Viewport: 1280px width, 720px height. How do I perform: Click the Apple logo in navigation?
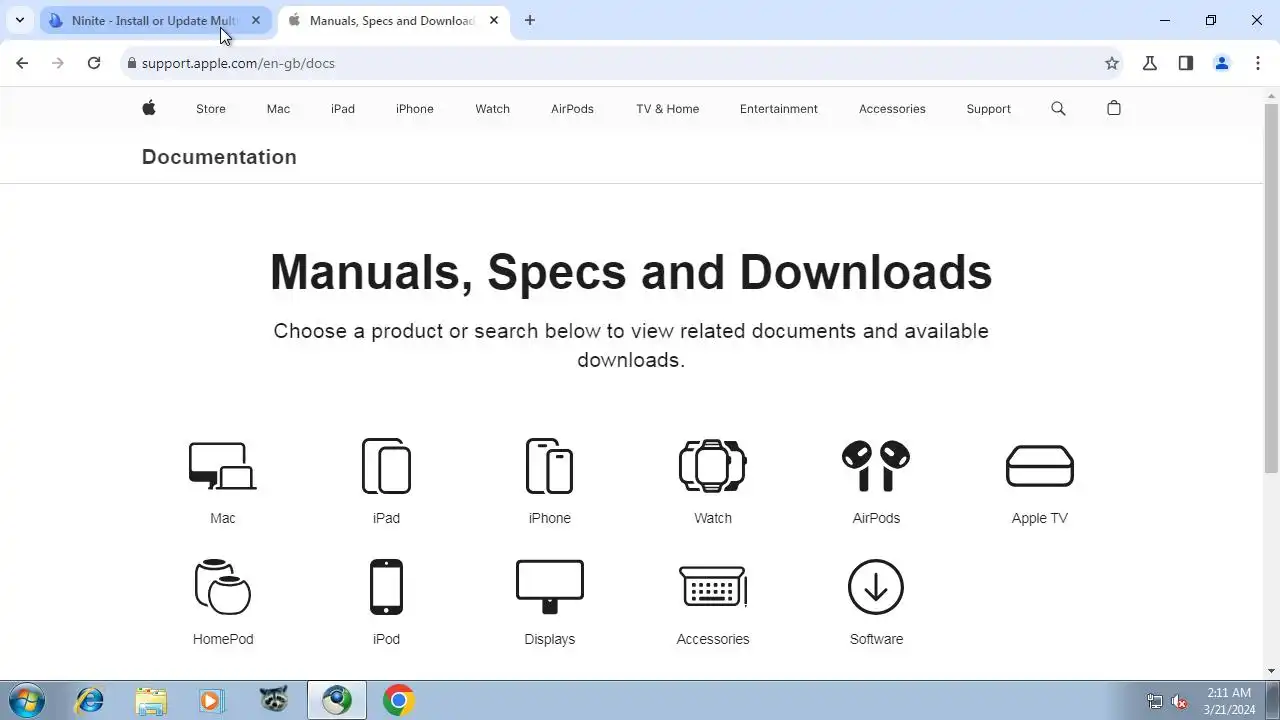tap(149, 108)
